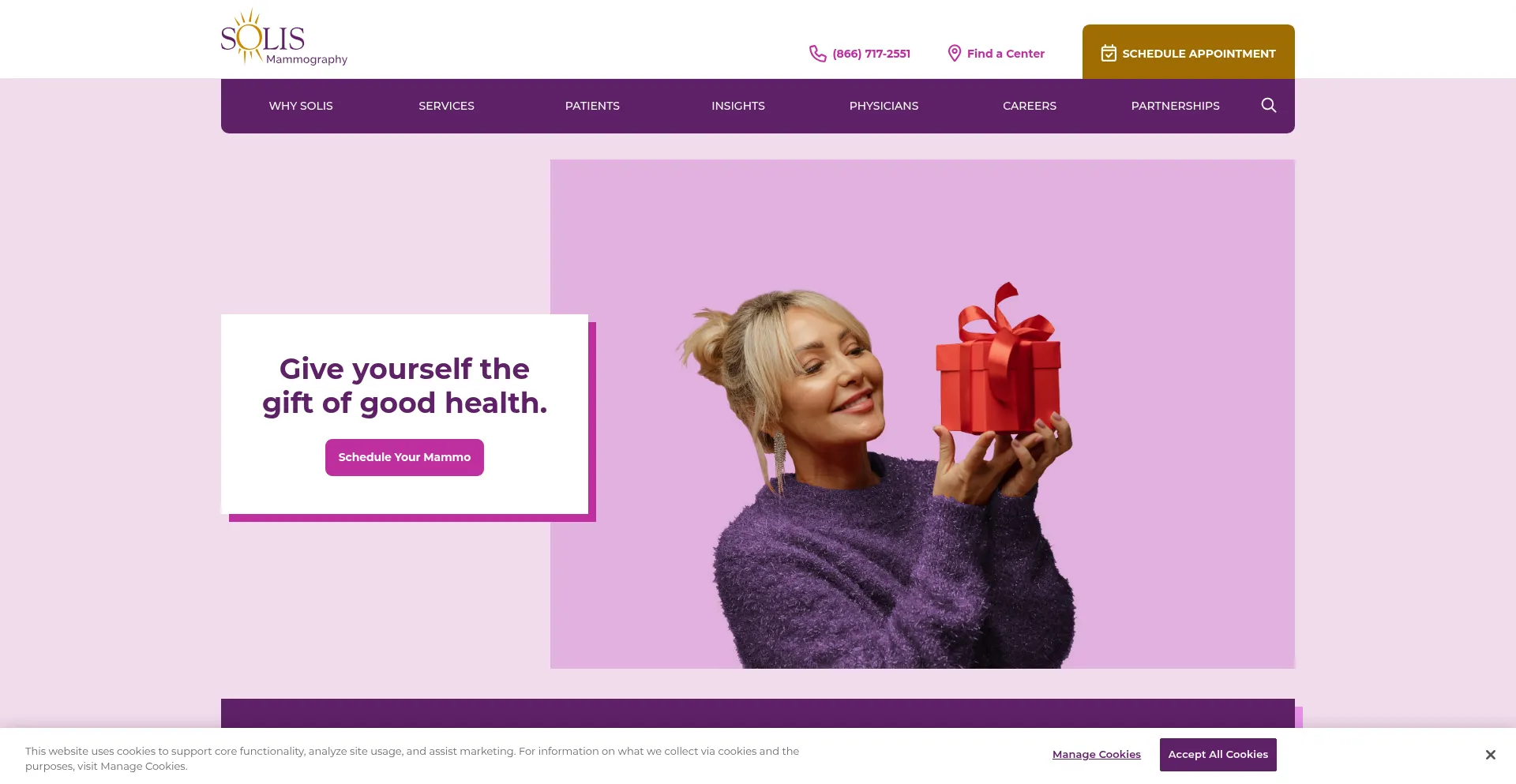Viewport: 1516px width, 784px height.
Task: Accept all cookies
Action: point(1218,755)
